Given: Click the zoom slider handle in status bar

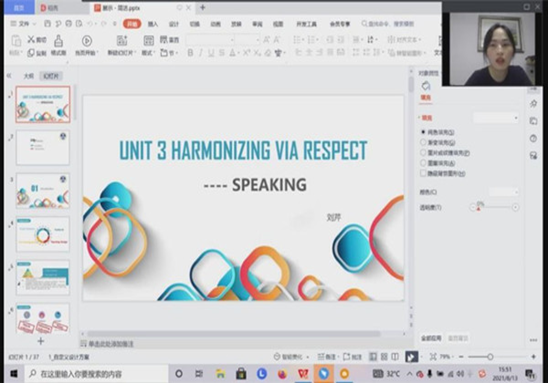Looking at the screenshot, I should (490, 357).
